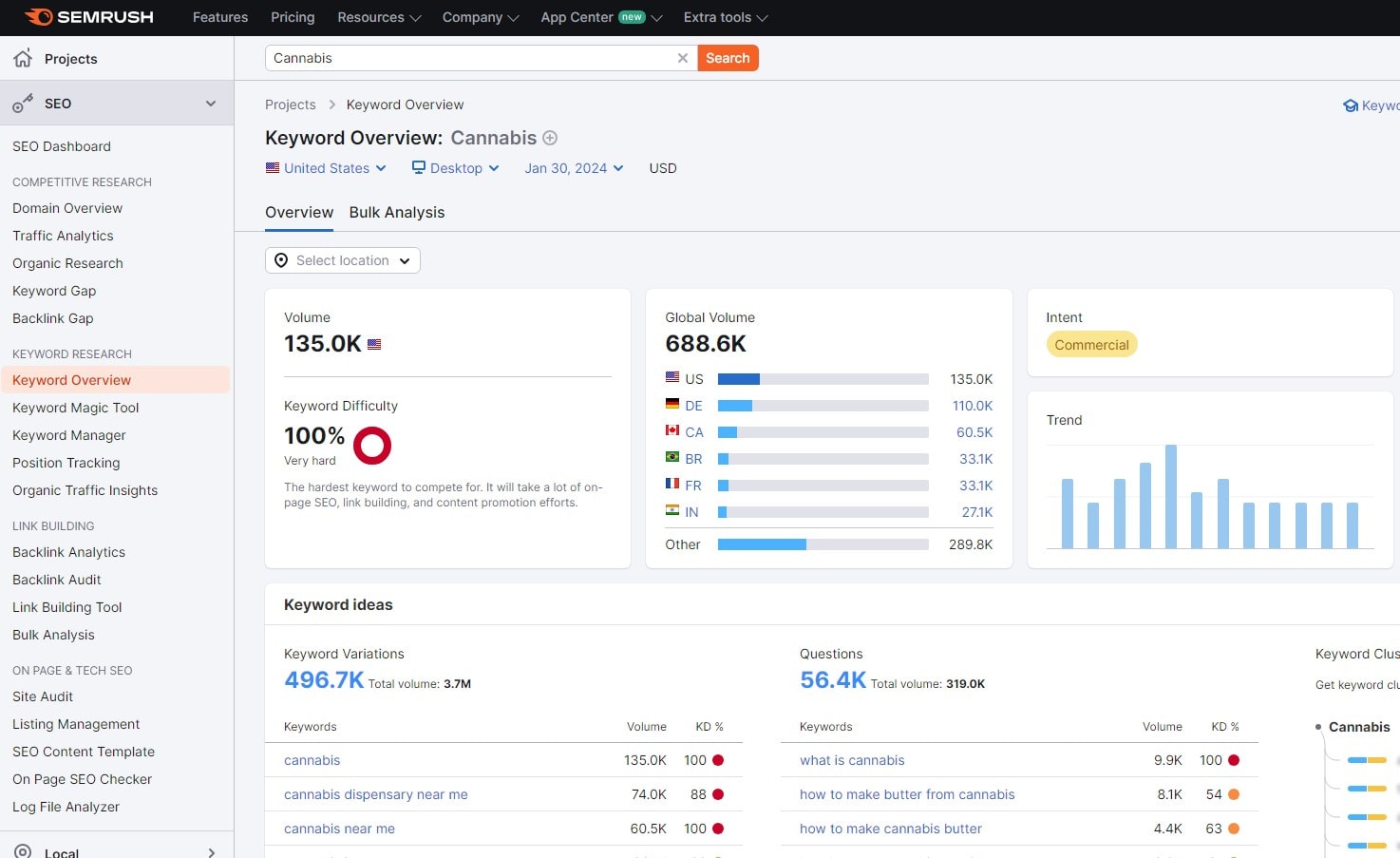This screenshot has height=858, width=1400.
Task: Open the 'cannabis dispensary near me' keyword
Action: click(x=376, y=794)
